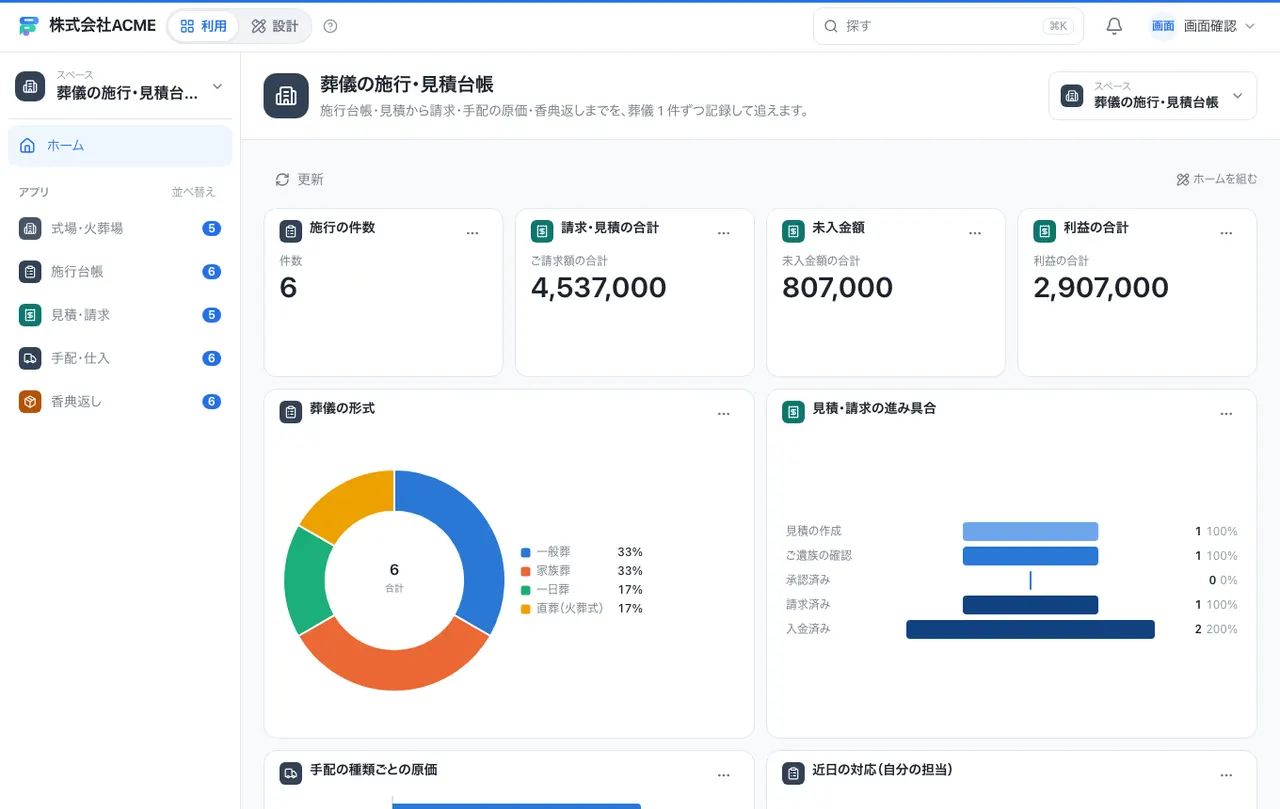Switch to 利用 mode toggle

pyautogui.click(x=204, y=26)
